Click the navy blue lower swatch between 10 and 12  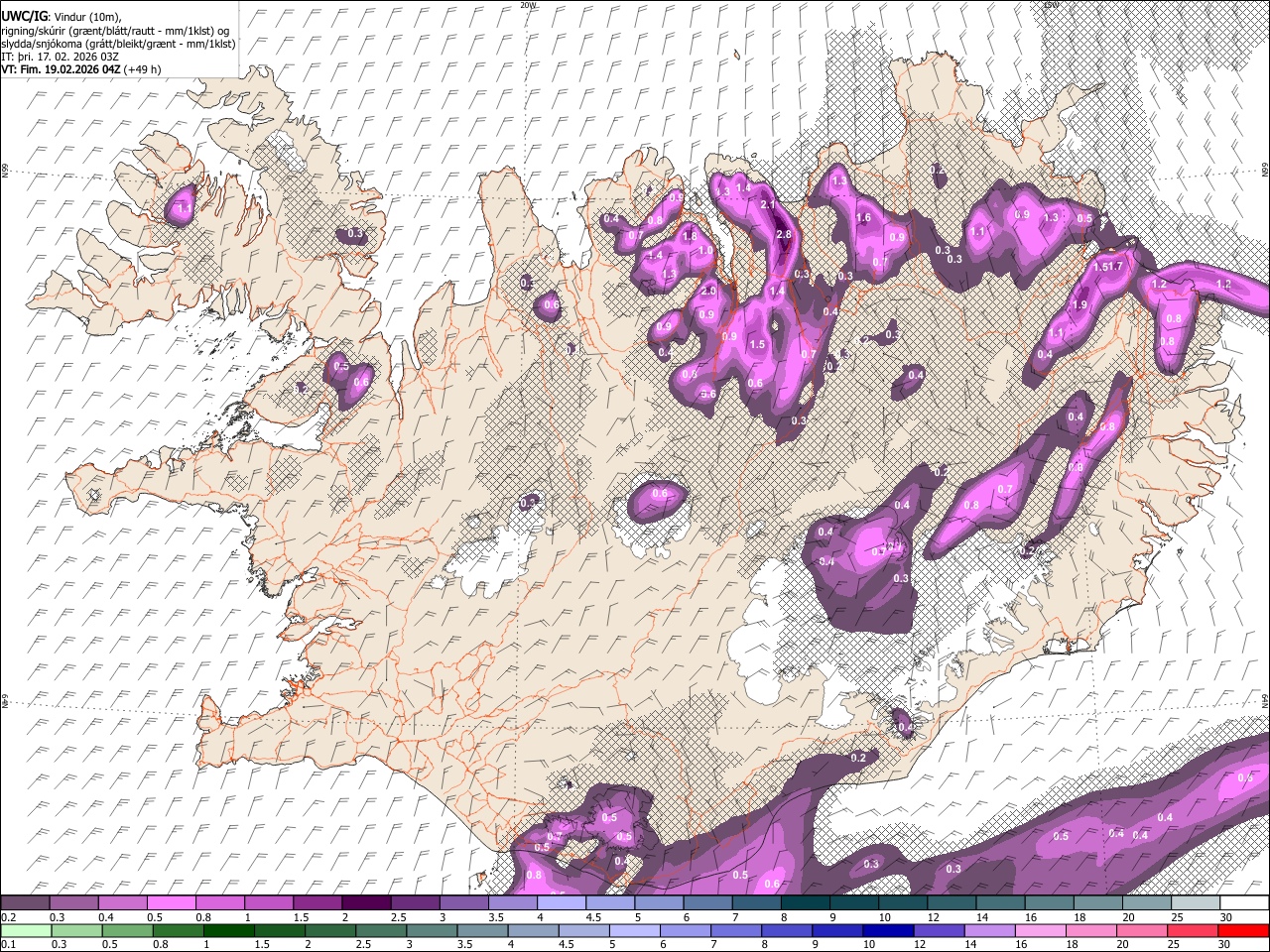click(x=889, y=931)
